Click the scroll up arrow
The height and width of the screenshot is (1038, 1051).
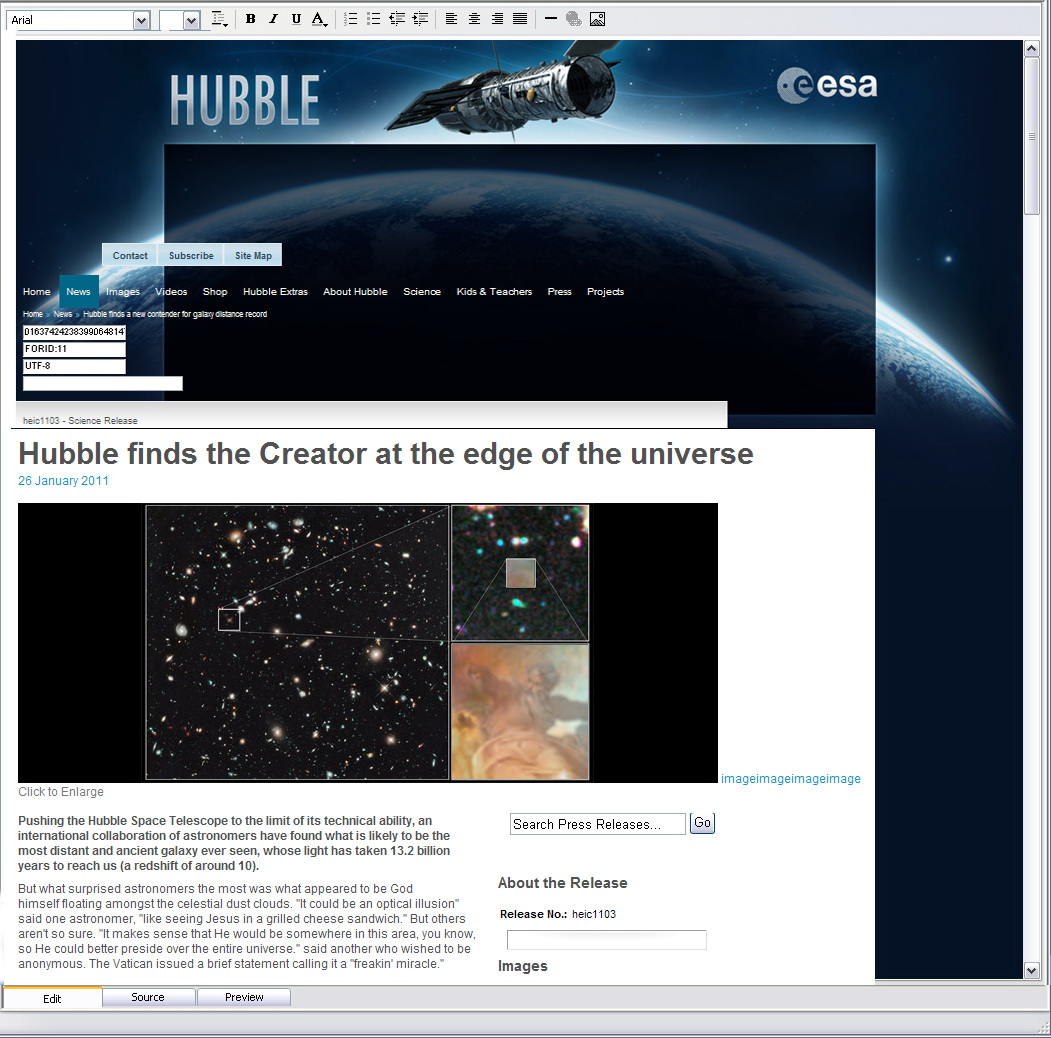pos(1032,49)
